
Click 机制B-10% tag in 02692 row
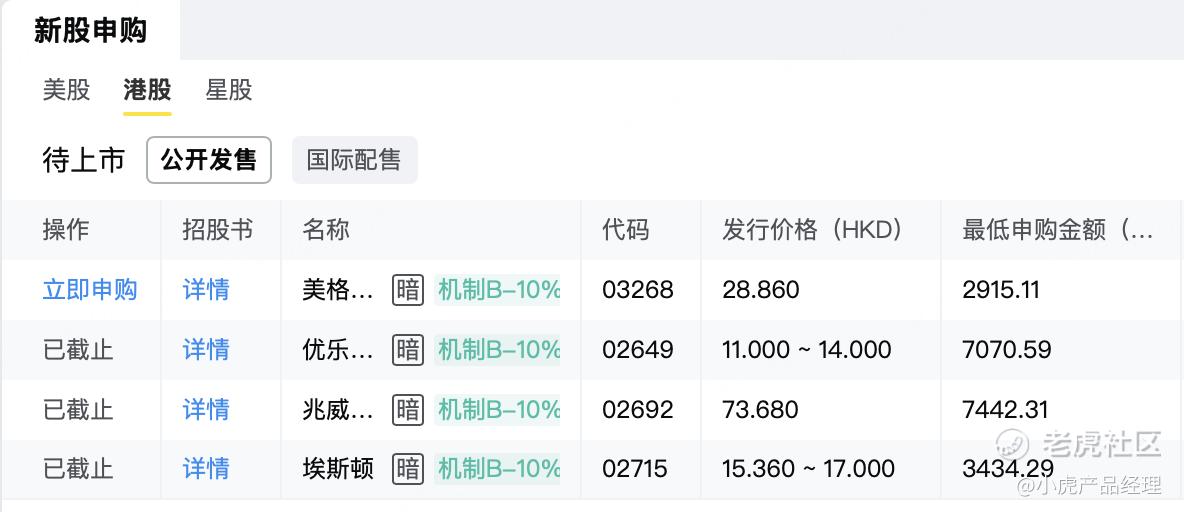(498, 409)
